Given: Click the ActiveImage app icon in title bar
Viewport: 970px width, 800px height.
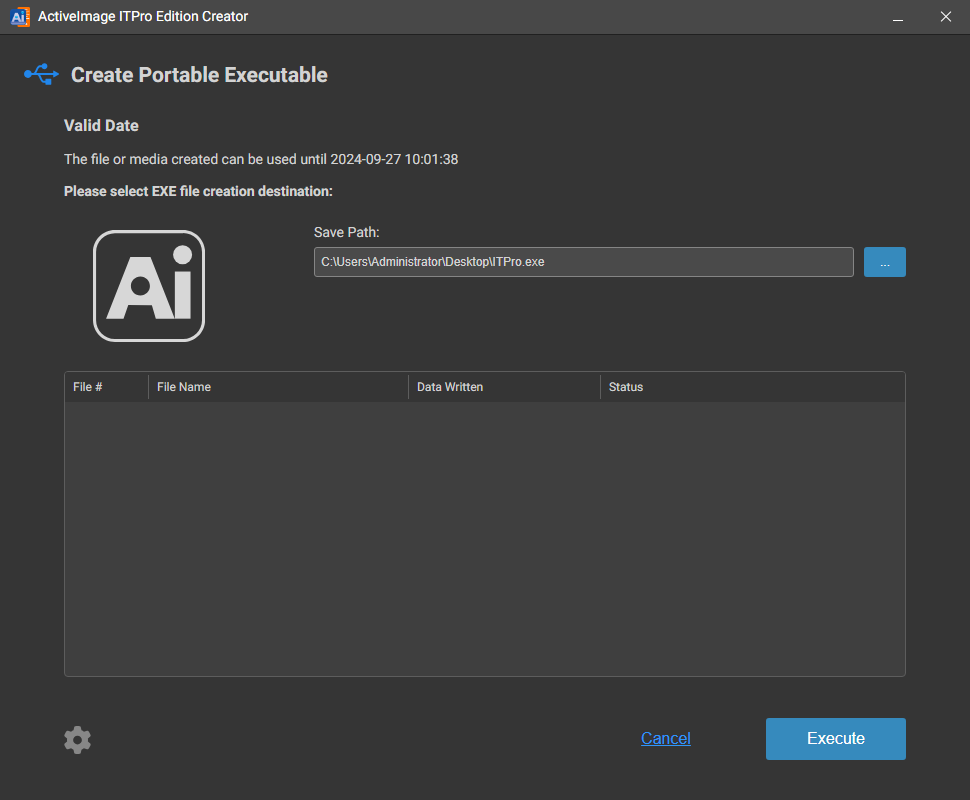Looking at the screenshot, I should (19, 16).
